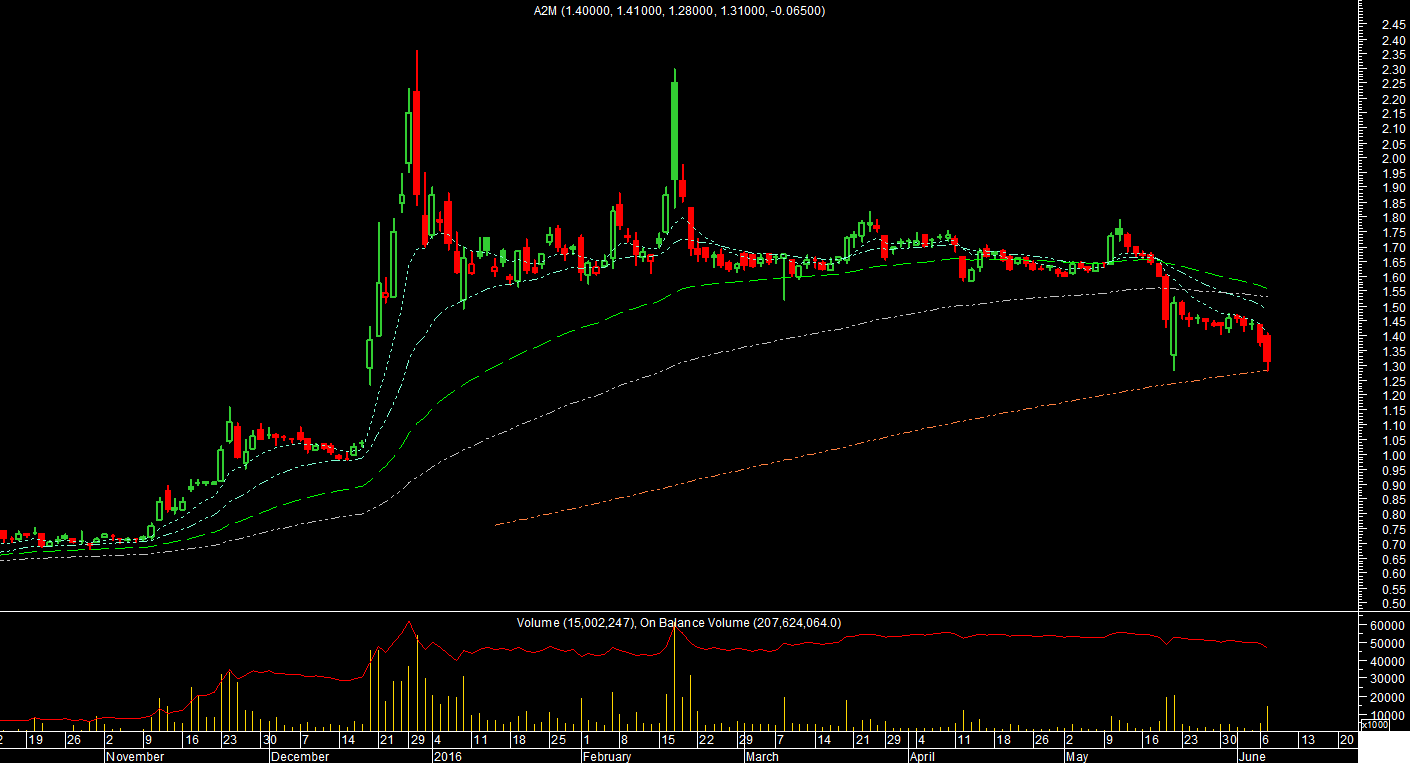Click the 2.40 price axis label
The height and width of the screenshot is (763, 1410).
point(1392,41)
